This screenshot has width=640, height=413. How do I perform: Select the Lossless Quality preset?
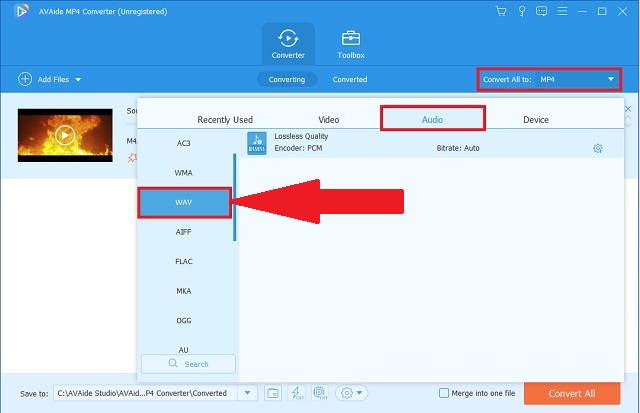coord(431,143)
